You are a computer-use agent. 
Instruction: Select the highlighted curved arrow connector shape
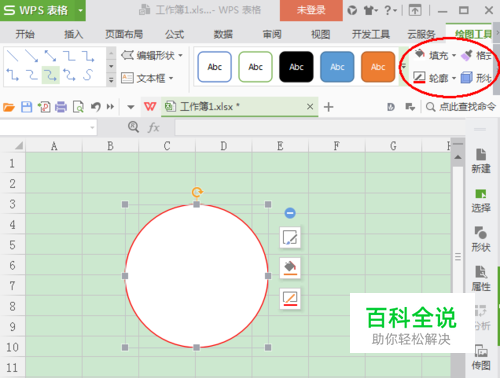[x=51, y=75]
